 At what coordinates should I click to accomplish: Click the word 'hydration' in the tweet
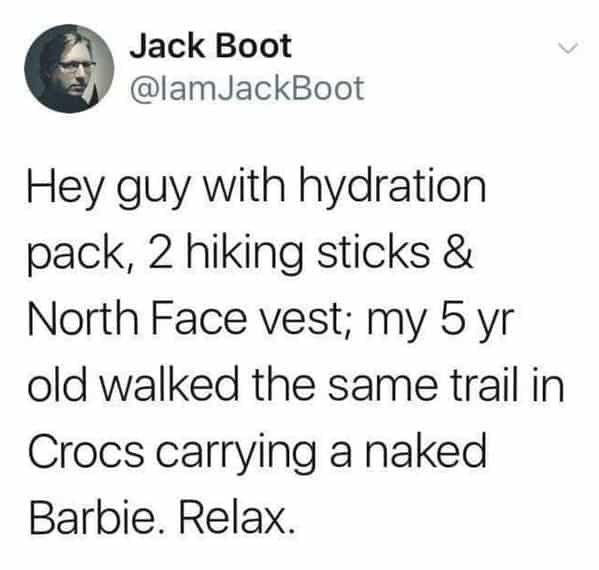[x=392, y=187]
